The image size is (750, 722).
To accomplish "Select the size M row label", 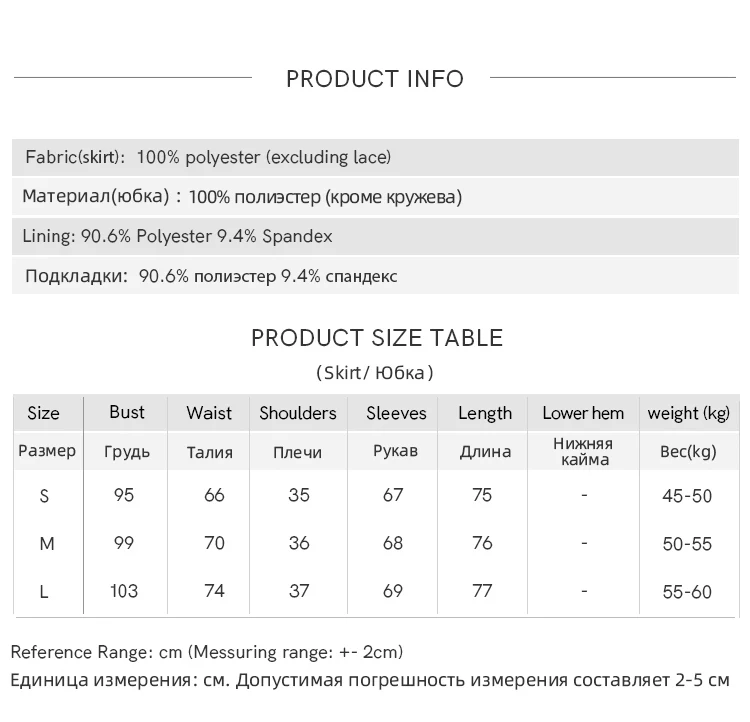I will [46, 544].
